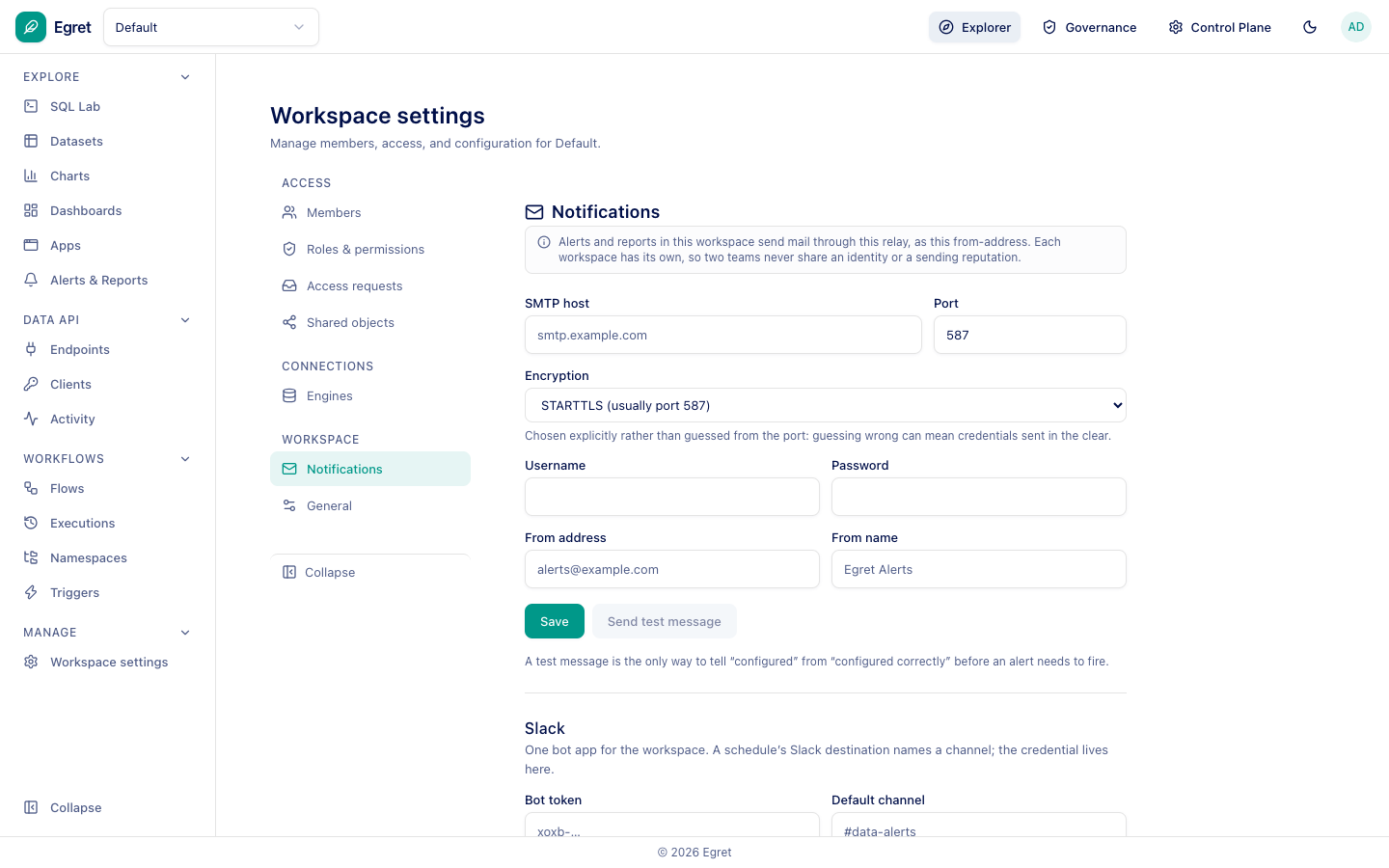Collapse the settings sub-navigation panel

tap(370, 572)
